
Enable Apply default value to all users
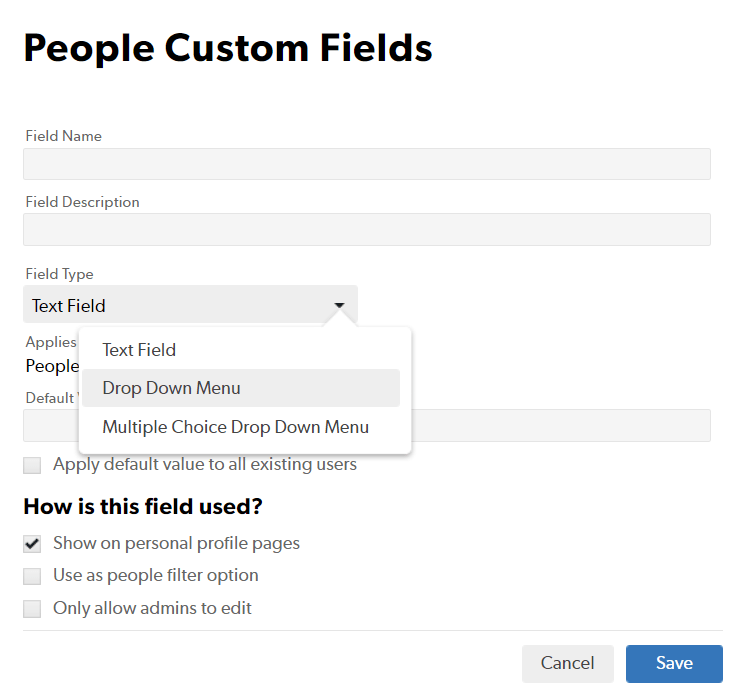[33, 465]
